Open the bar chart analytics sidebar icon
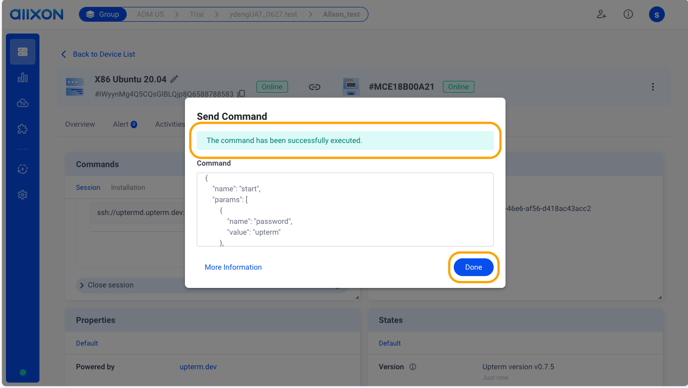Screen dimensions: 688x388 pyautogui.click(x=23, y=78)
